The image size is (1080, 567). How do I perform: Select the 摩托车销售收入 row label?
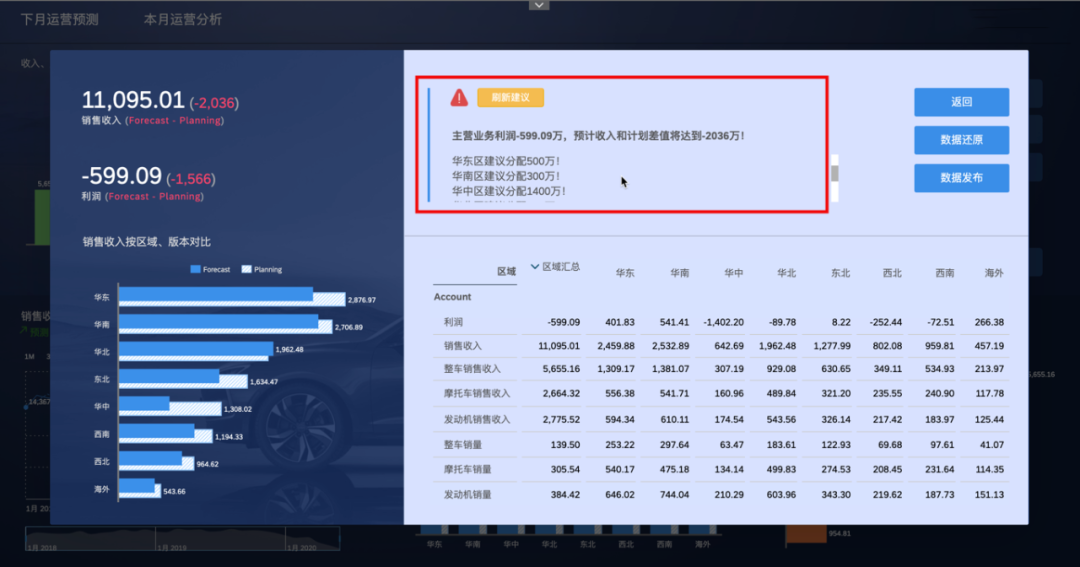point(477,393)
